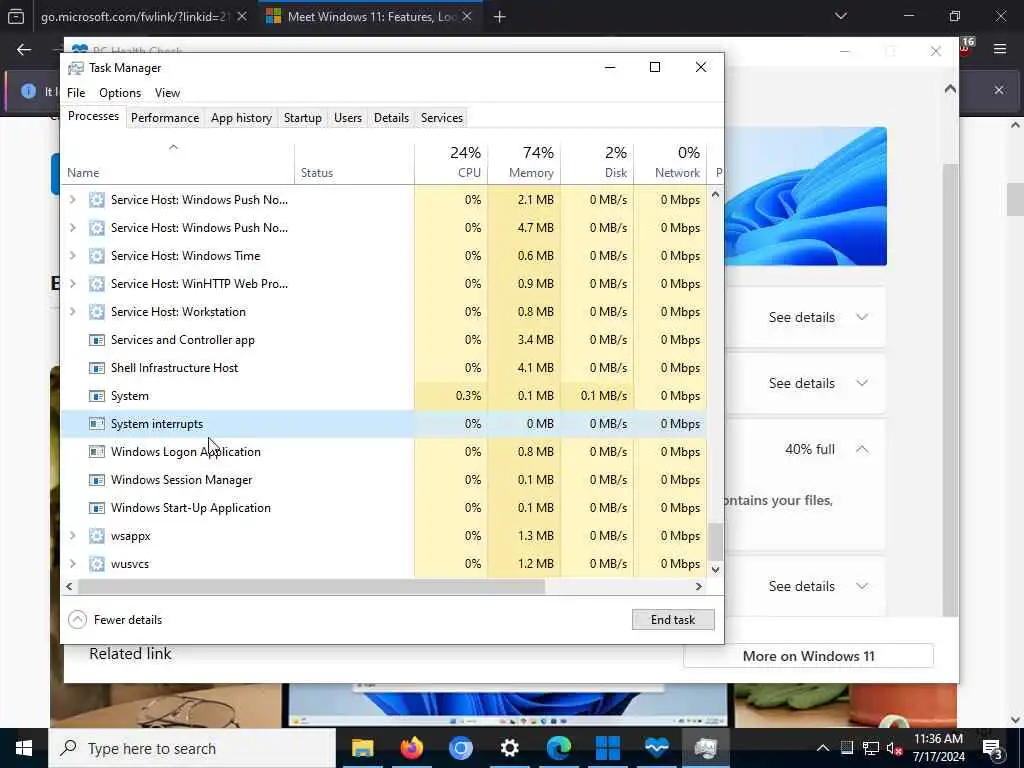Image resolution: width=1024 pixels, height=768 pixels.
Task: Open the Windows Start menu
Action: click(24, 748)
